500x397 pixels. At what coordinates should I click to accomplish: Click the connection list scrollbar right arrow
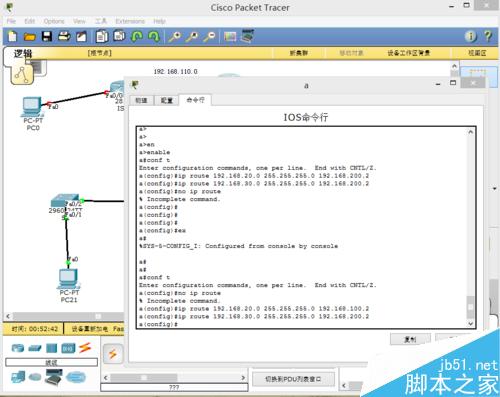[x=243, y=378]
